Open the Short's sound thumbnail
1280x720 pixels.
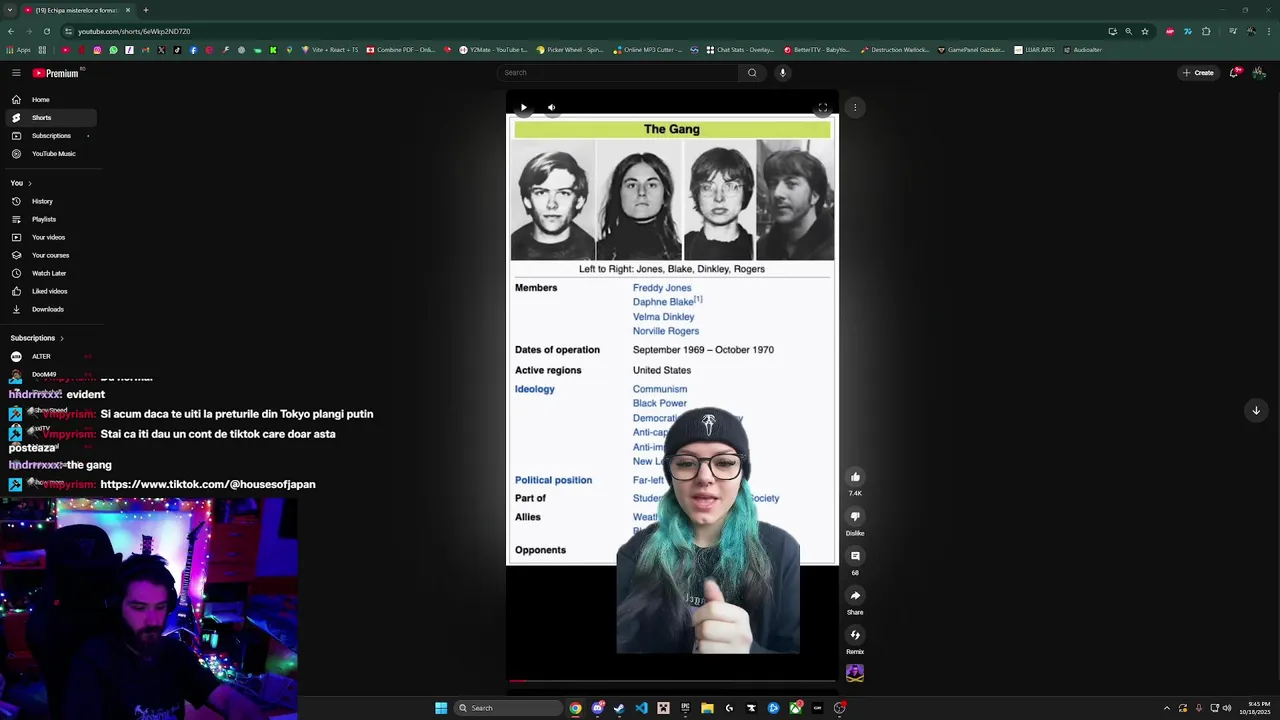[855, 674]
